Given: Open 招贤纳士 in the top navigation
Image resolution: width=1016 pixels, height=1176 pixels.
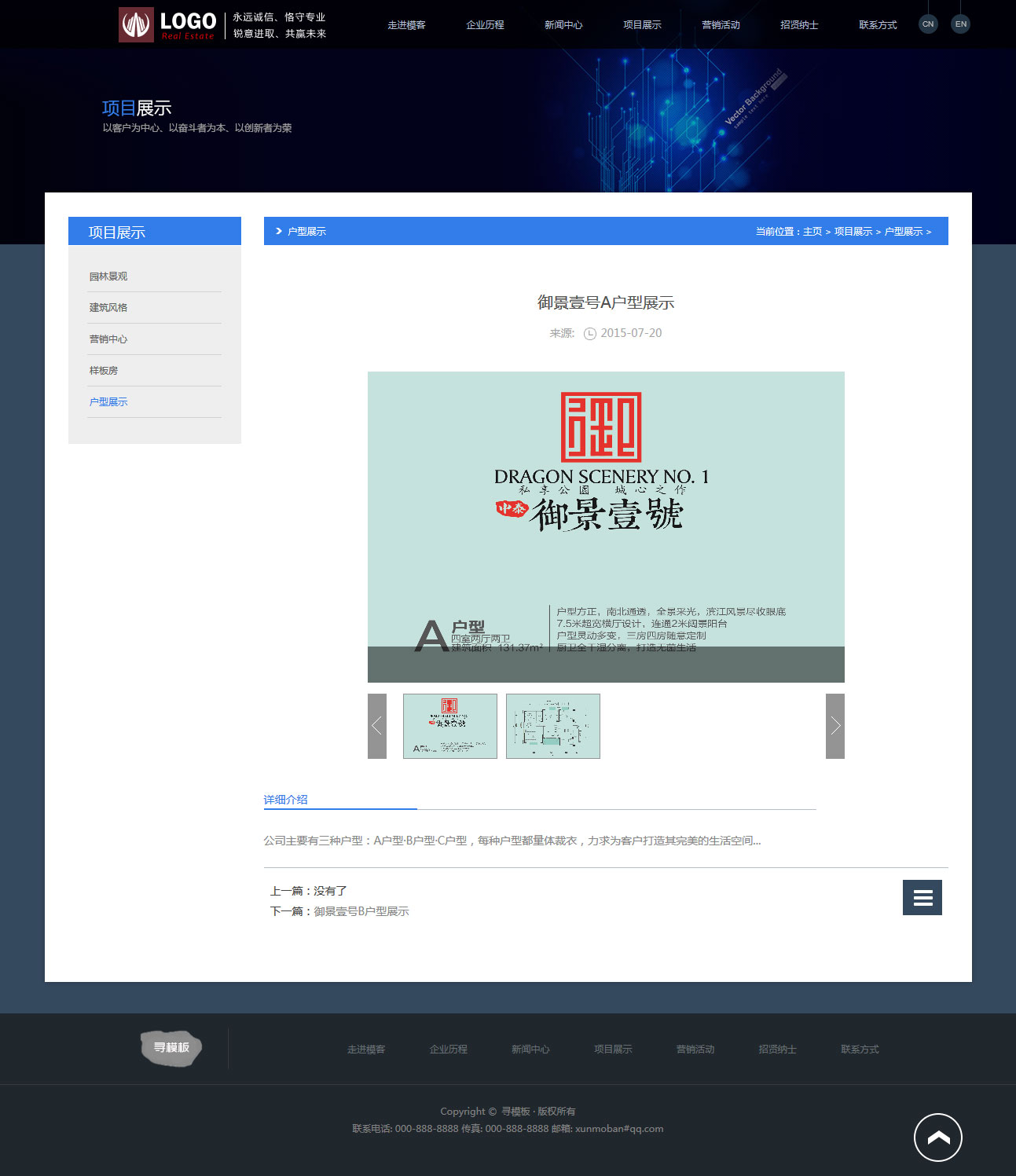Looking at the screenshot, I should (799, 25).
